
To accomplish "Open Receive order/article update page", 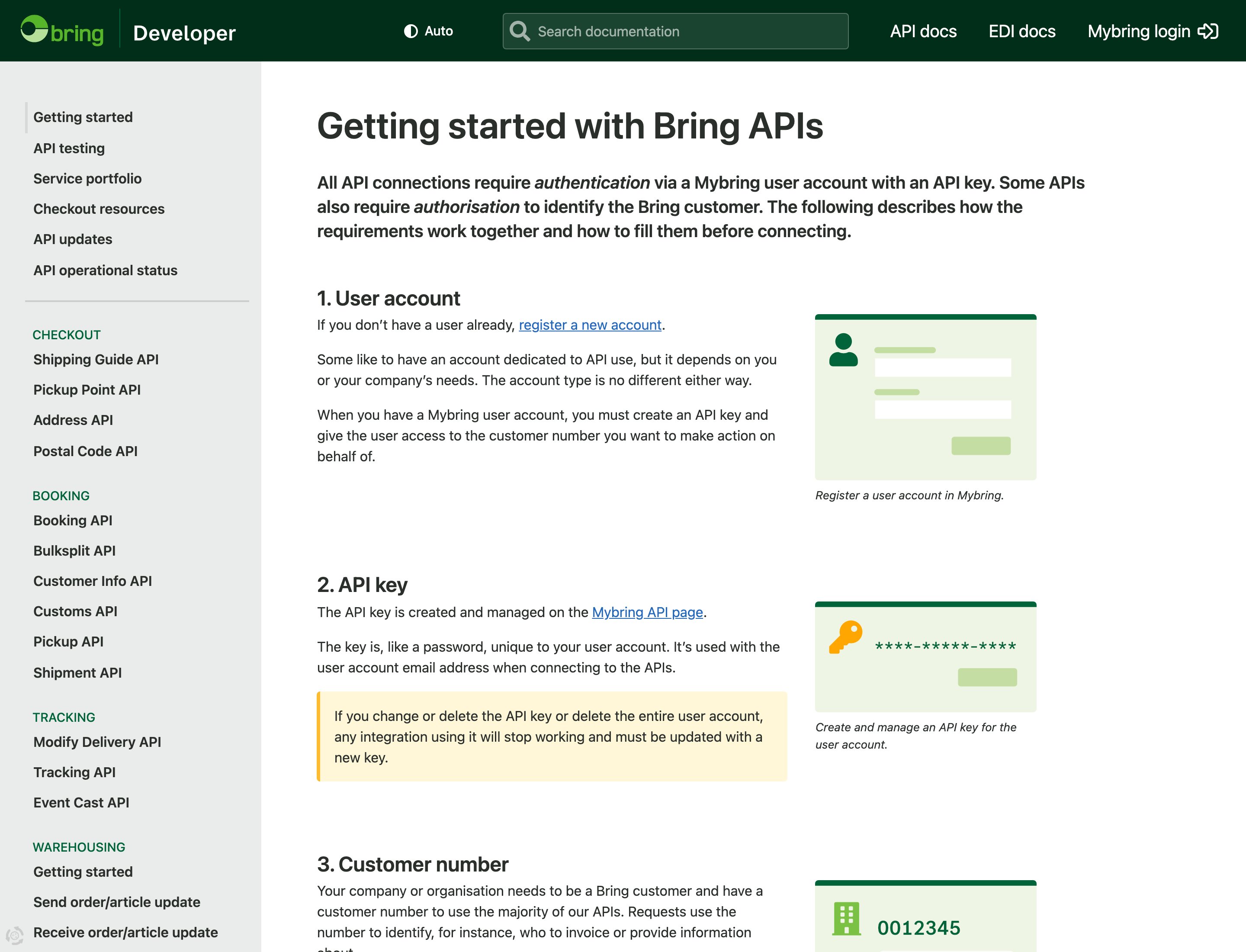I will 125,932.
